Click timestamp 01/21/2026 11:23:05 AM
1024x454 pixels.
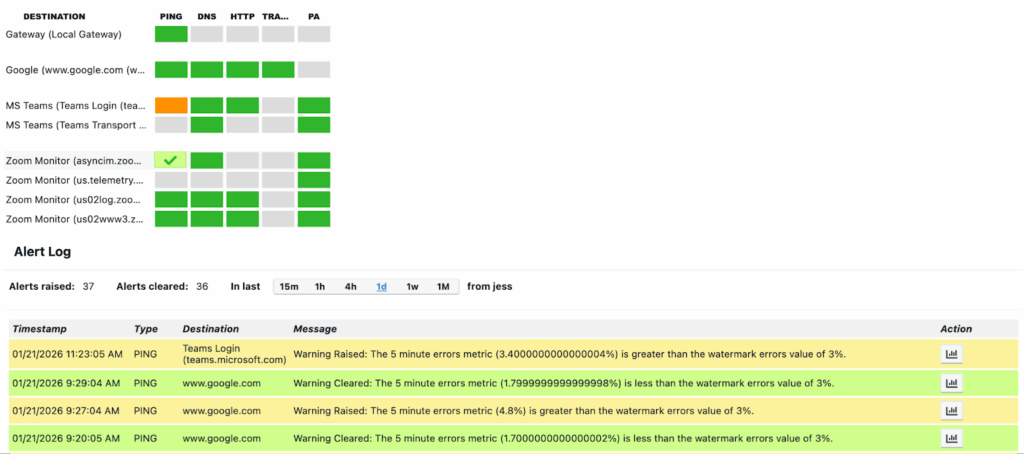[x=66, y=354]
